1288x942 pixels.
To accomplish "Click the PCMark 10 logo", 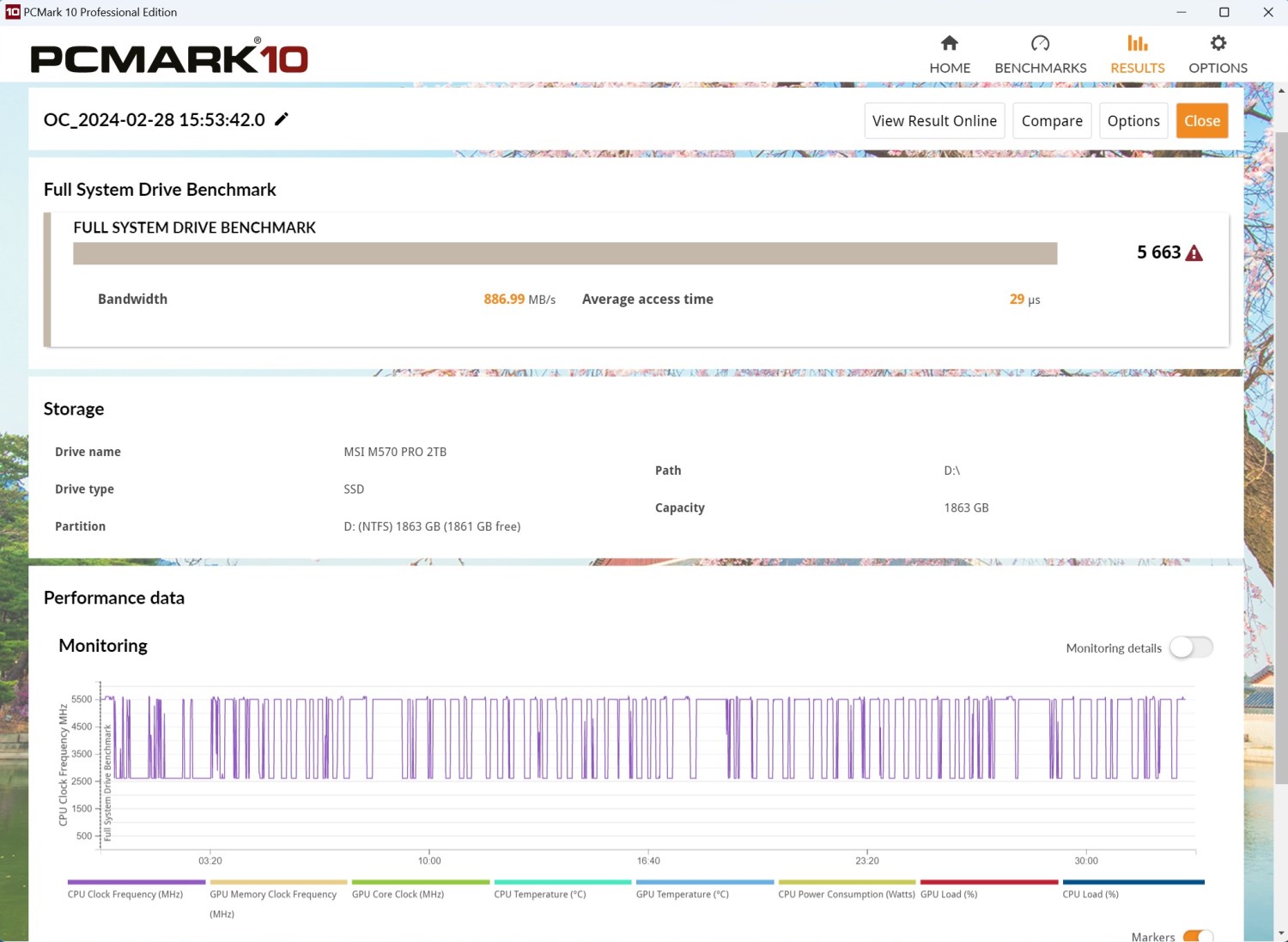I will (x=169, y=57).
